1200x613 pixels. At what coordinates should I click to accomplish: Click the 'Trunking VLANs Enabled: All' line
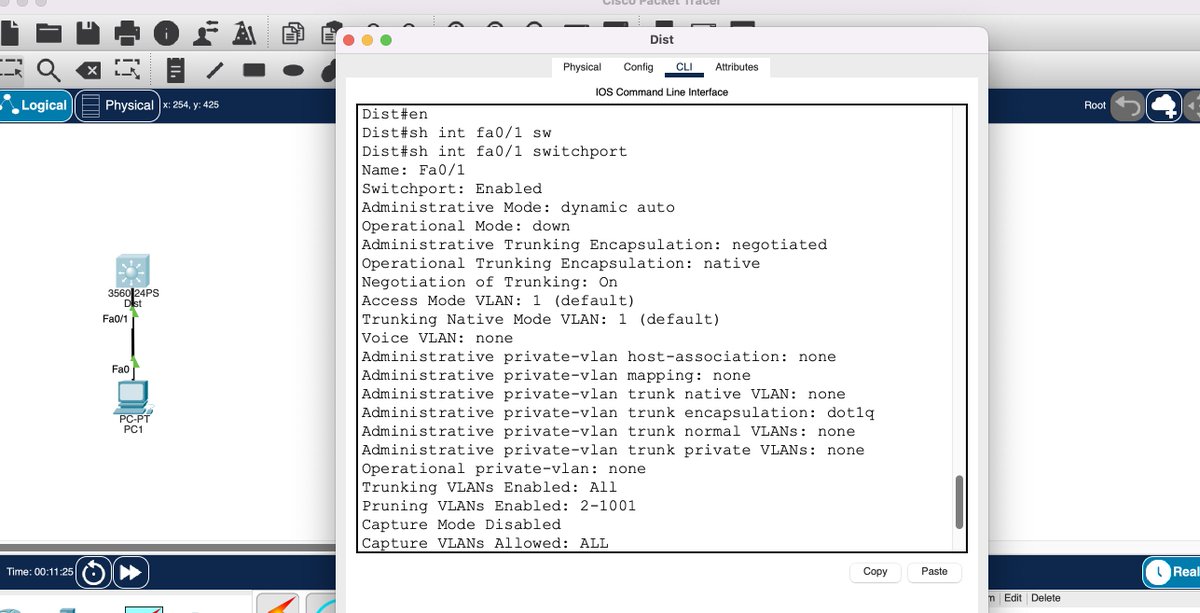(489, 487)
